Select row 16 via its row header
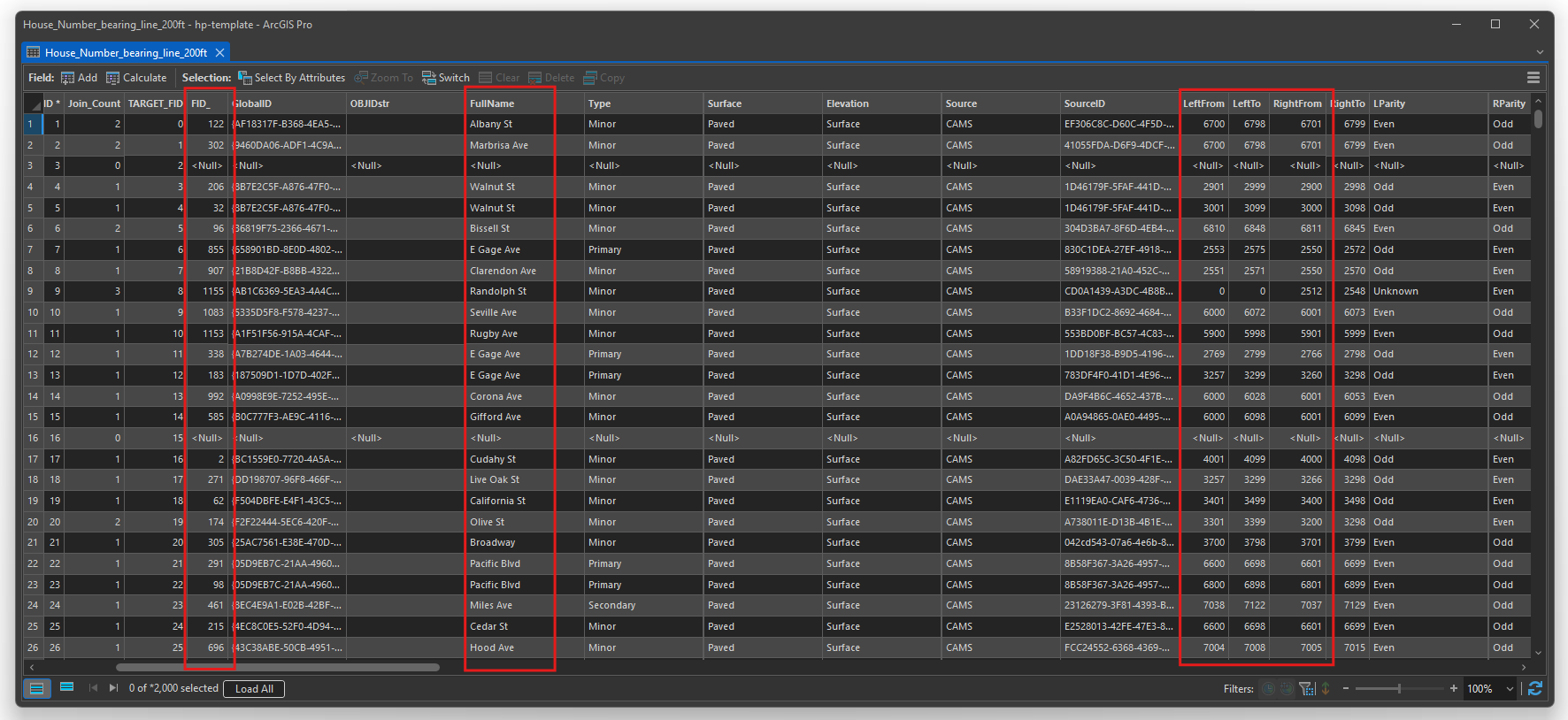This screenshot has height=720, width=1568. tap(33, 438)
